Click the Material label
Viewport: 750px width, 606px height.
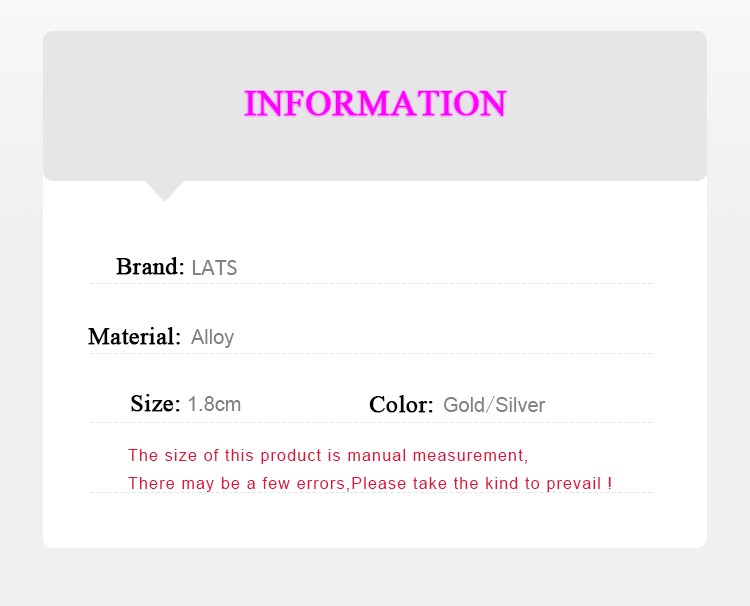134,337
